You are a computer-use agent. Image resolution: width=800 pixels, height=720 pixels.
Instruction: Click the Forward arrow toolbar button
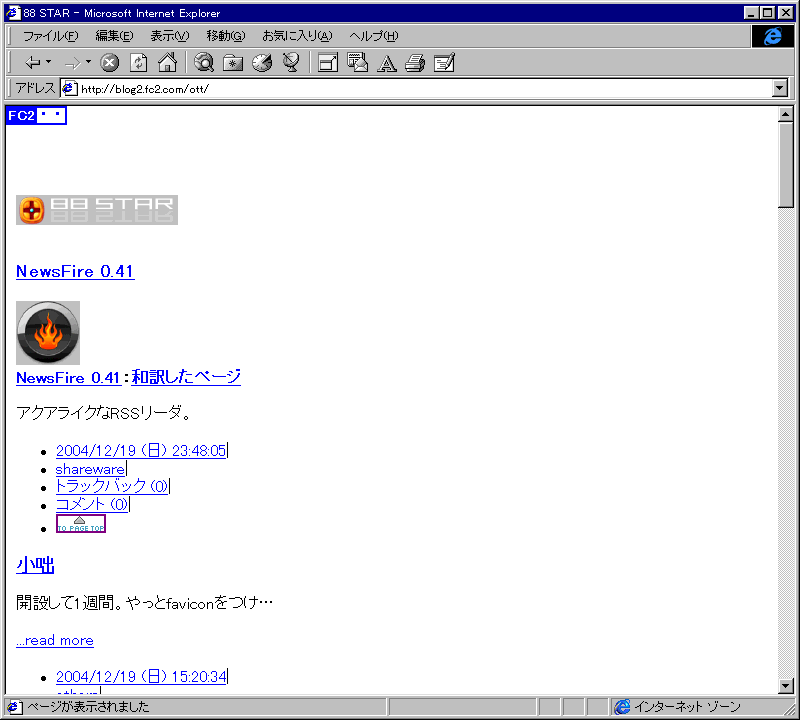[x=72, y=63]
